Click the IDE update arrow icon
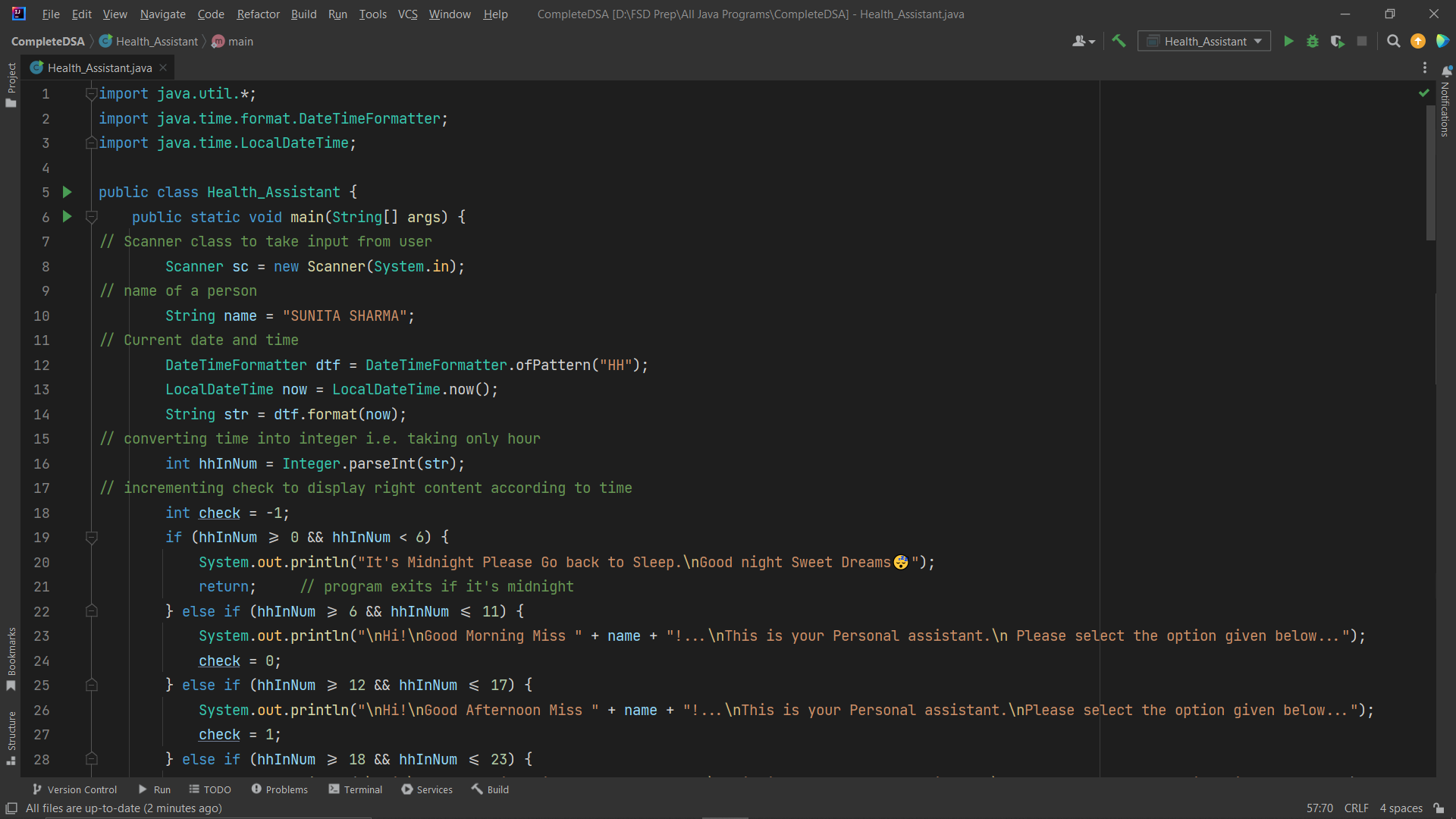Image resolution: width=1456 pixels, height=819 pixels. [1417, 42]
